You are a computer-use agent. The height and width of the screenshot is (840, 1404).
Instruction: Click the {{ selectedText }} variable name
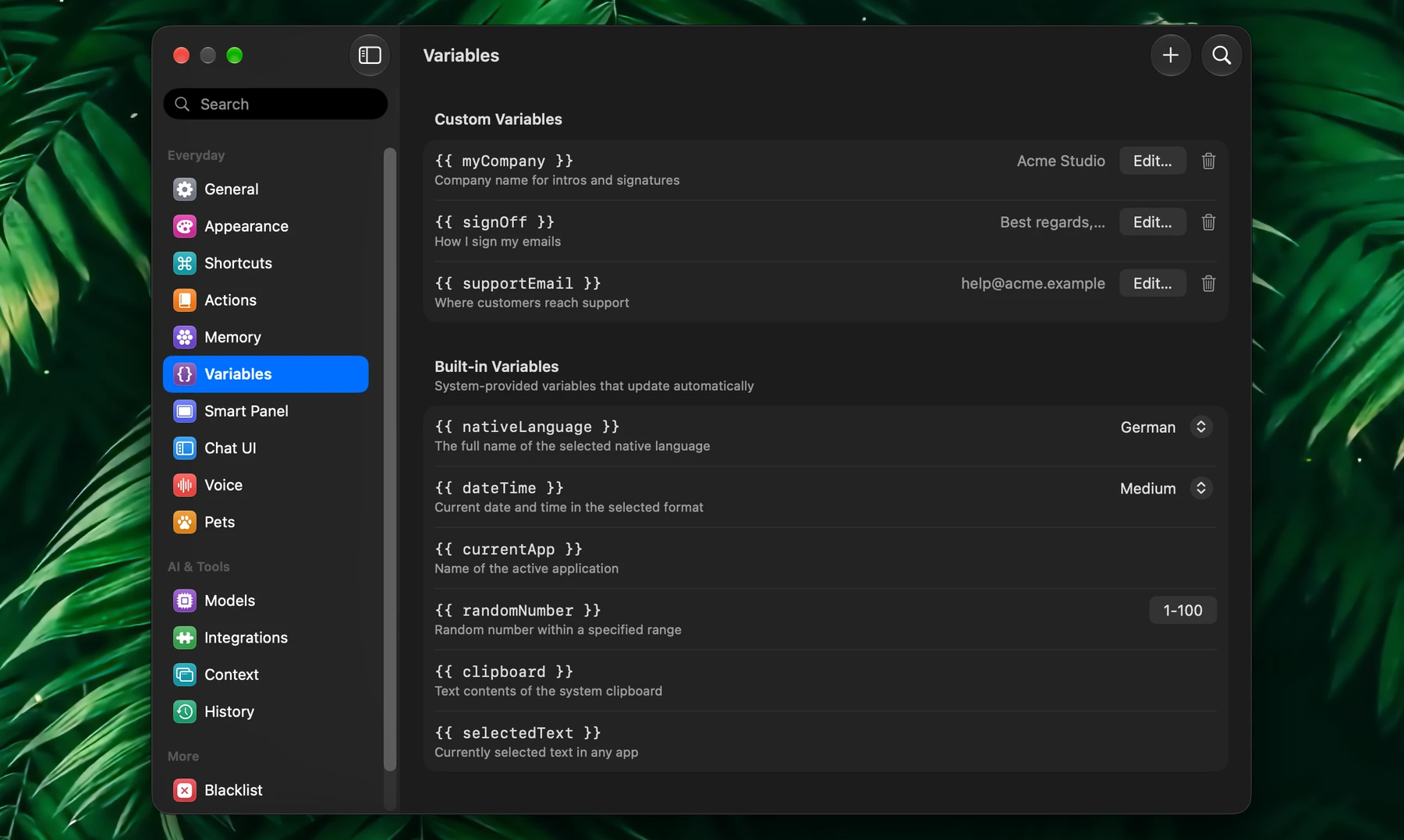pyautogui.click(x=518, y=733)
